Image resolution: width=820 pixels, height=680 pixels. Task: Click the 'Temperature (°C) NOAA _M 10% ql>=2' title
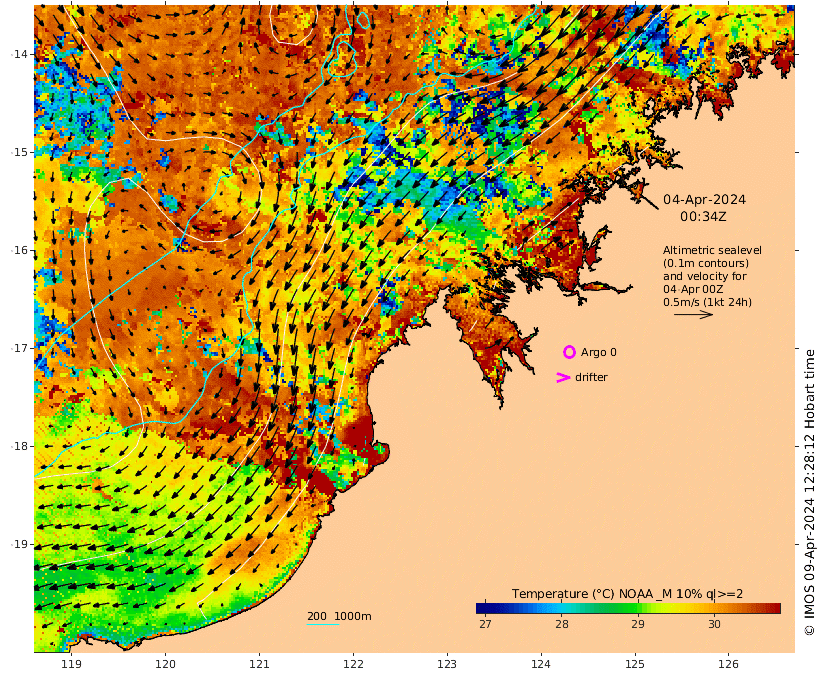coord(627,594)
